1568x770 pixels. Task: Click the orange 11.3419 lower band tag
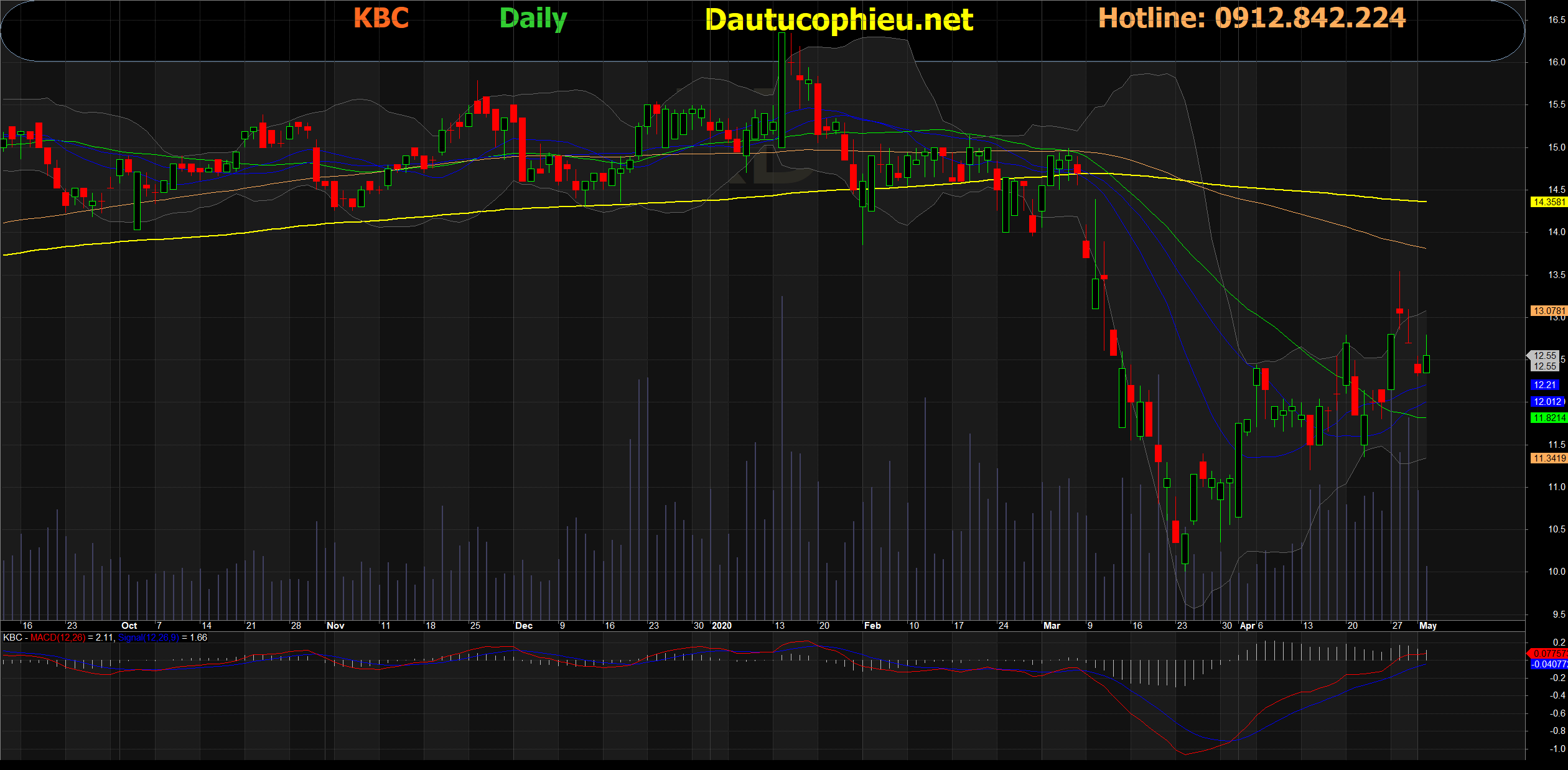click(x=1548, y=458)
